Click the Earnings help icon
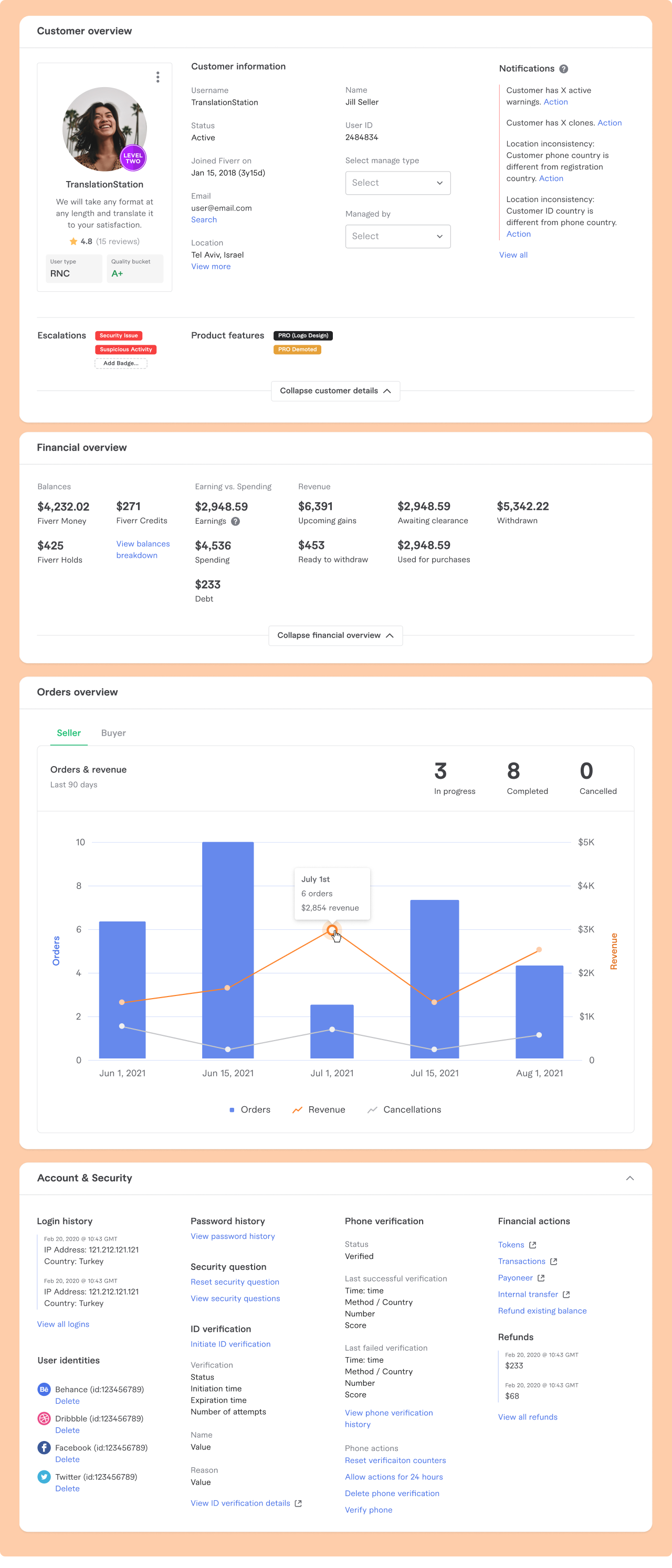 click(236, 521)
